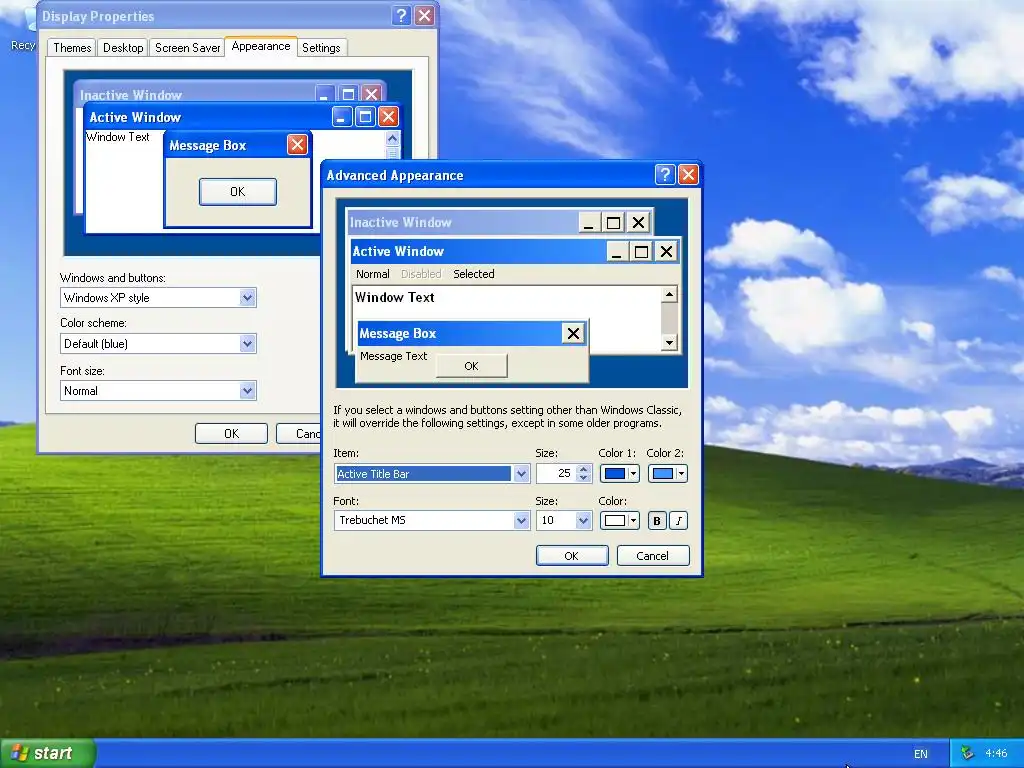Click the preview OK button under Message Text
This screenshot has height=768, width=1024.
[x=472, y=366]
